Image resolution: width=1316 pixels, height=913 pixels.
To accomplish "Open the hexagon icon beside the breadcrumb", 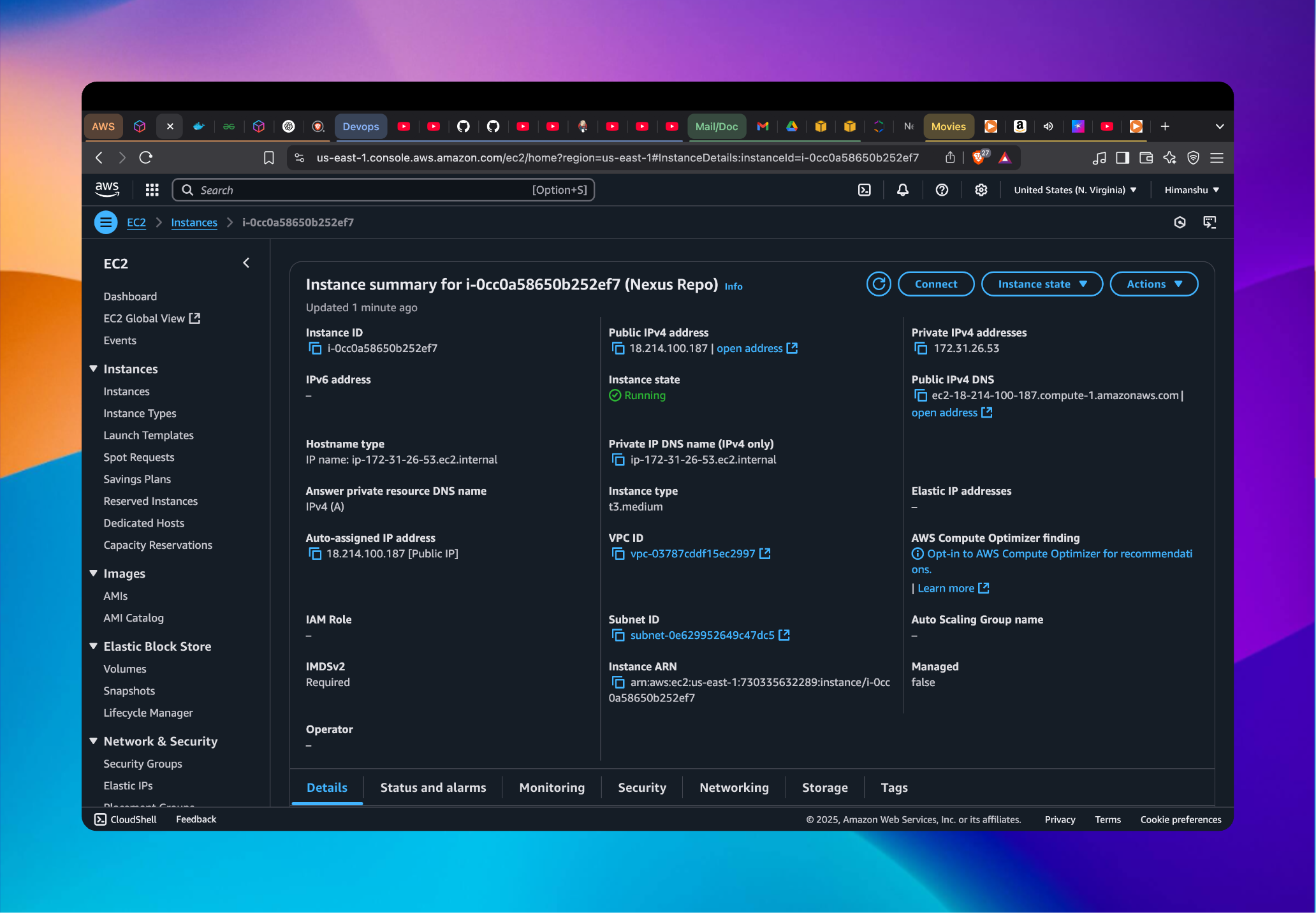I will pos(1180,222).
